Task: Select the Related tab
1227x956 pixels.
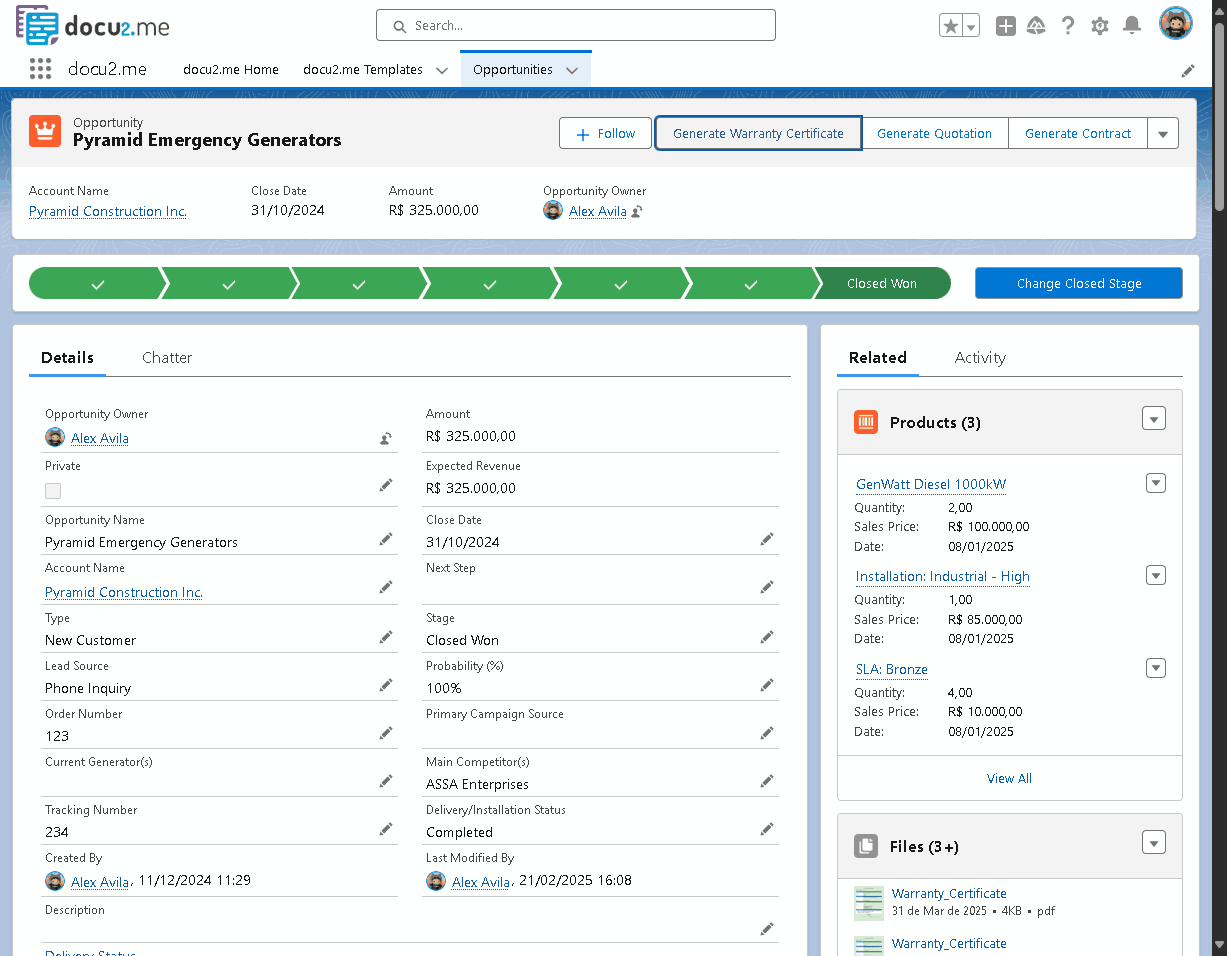Action: 878,357
